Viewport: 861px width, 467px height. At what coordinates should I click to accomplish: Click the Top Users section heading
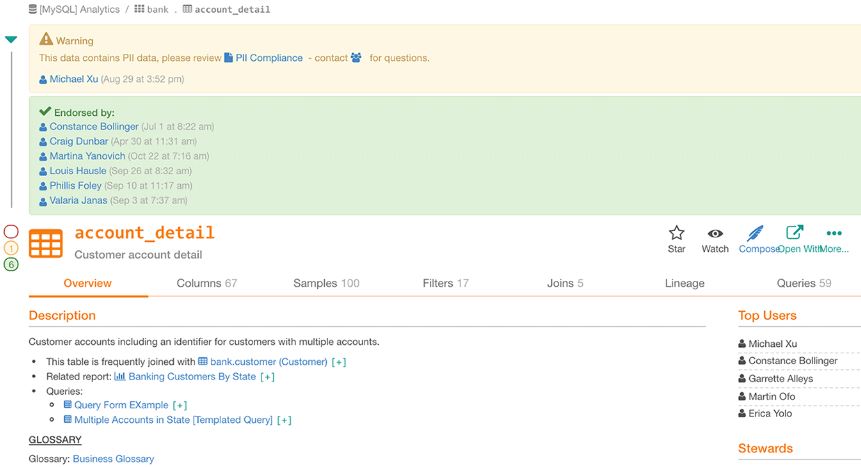767,315
